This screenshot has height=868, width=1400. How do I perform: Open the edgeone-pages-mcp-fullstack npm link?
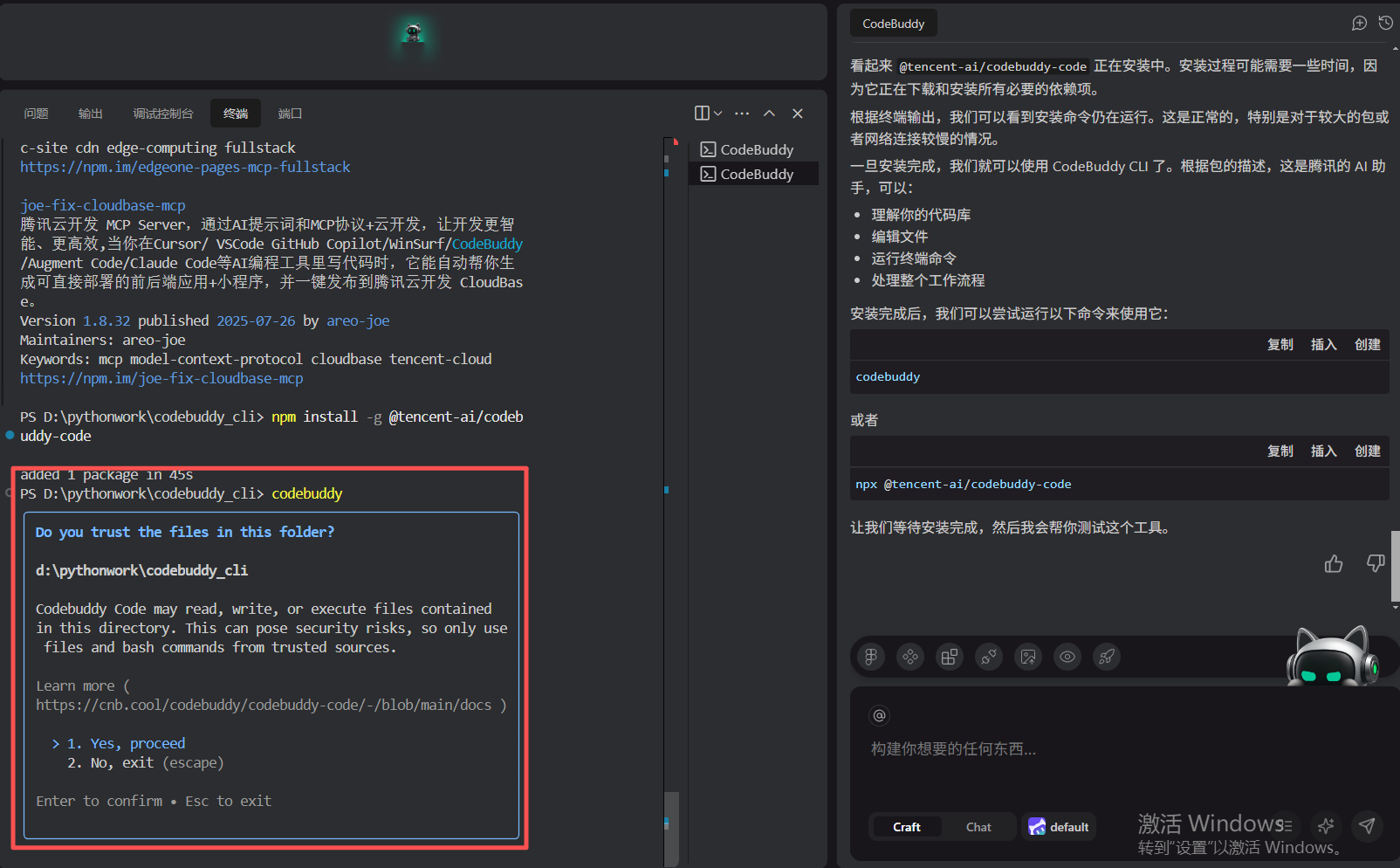pos(185,167)
